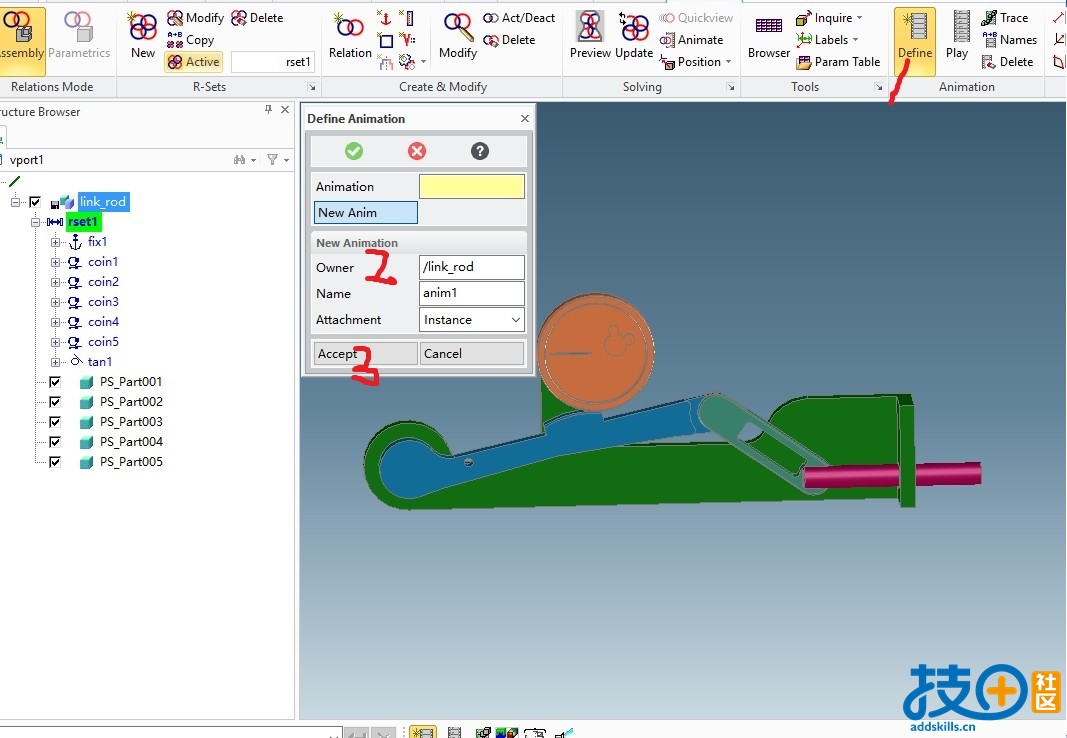Select the new square relation icon
The height and width of the screenshot is (738, 1067).
click(385, 40)
